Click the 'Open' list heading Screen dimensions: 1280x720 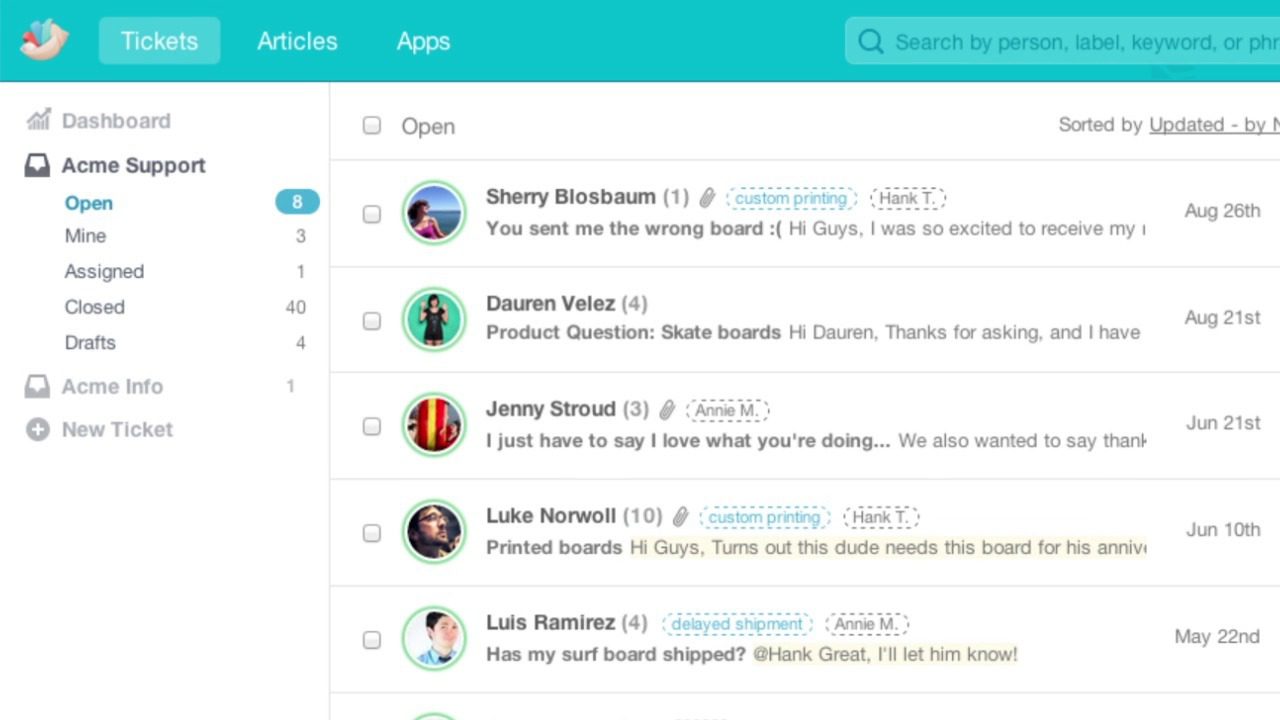[x=428, y=126]
